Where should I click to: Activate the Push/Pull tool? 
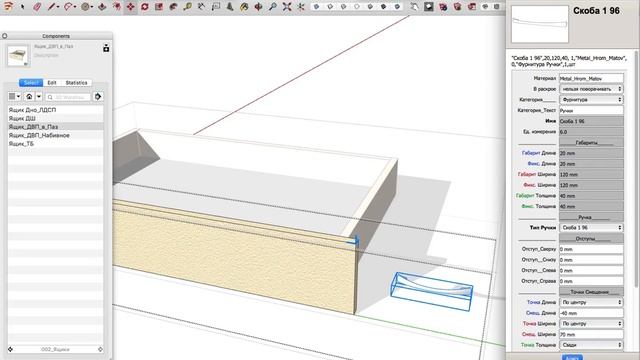pyautogui.click(x=102, y=7)
